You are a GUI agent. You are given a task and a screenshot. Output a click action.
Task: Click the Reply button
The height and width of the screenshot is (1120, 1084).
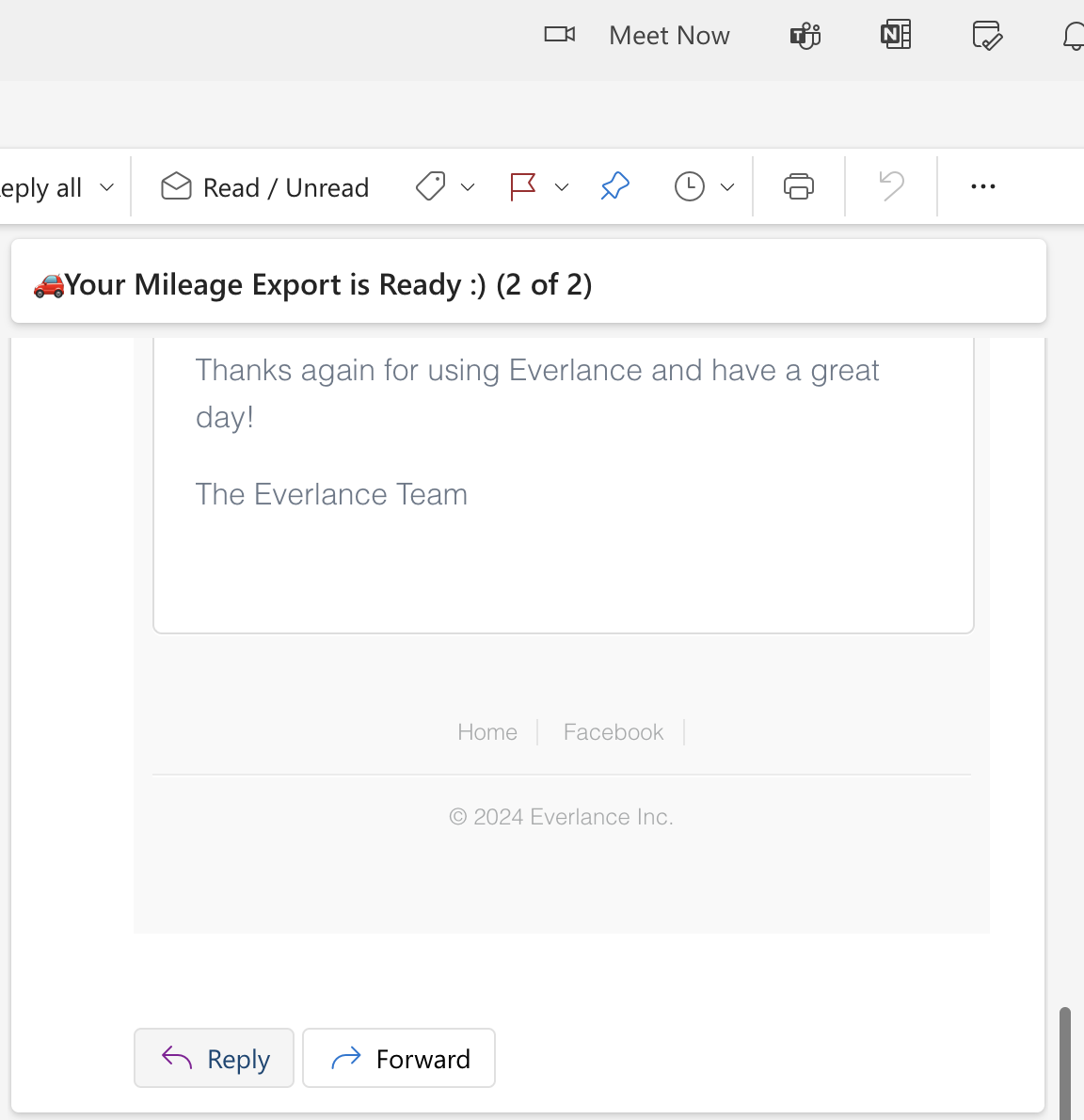coord(215,1059)
